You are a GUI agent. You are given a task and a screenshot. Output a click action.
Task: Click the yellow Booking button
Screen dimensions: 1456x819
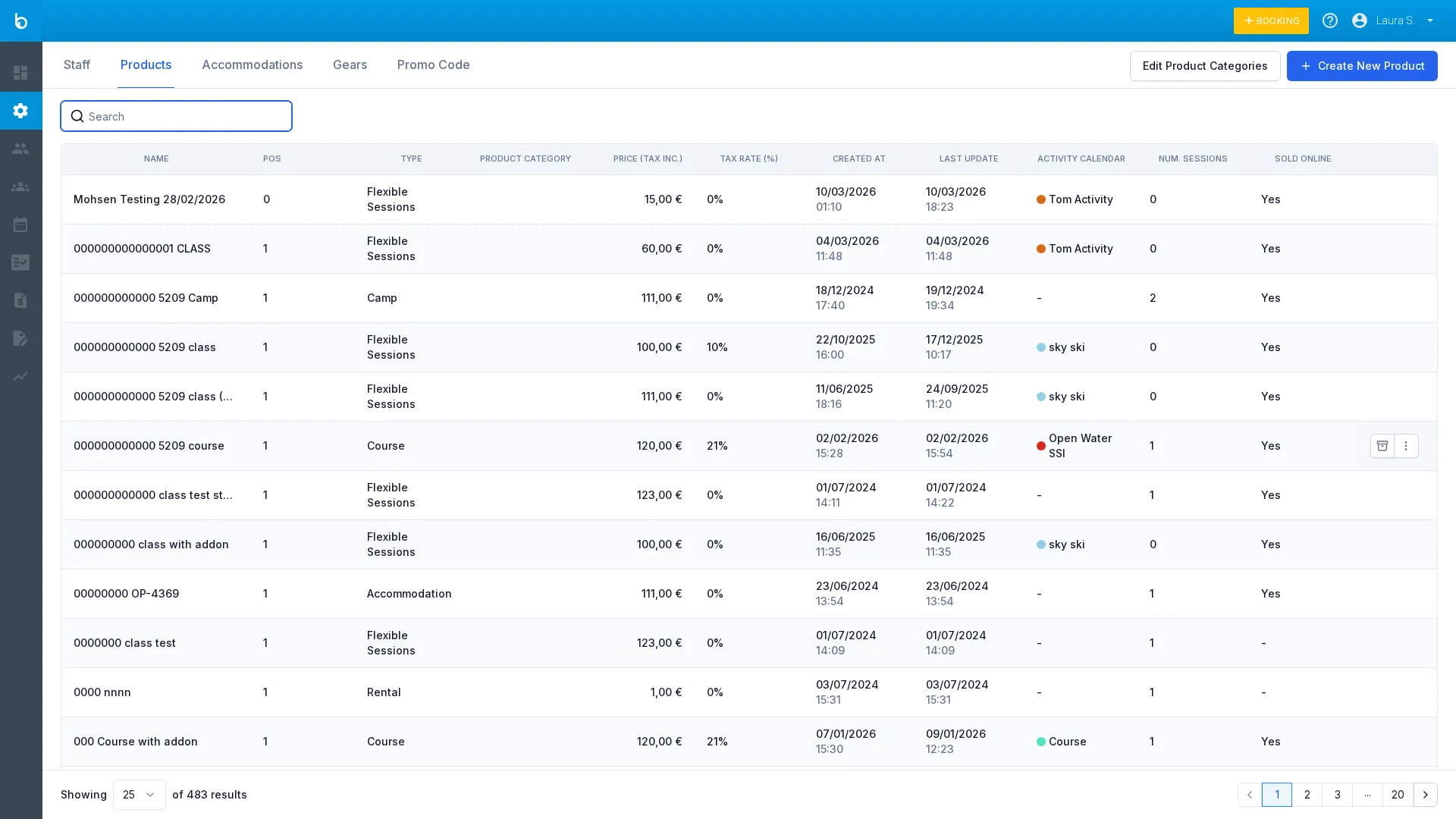1271,20
